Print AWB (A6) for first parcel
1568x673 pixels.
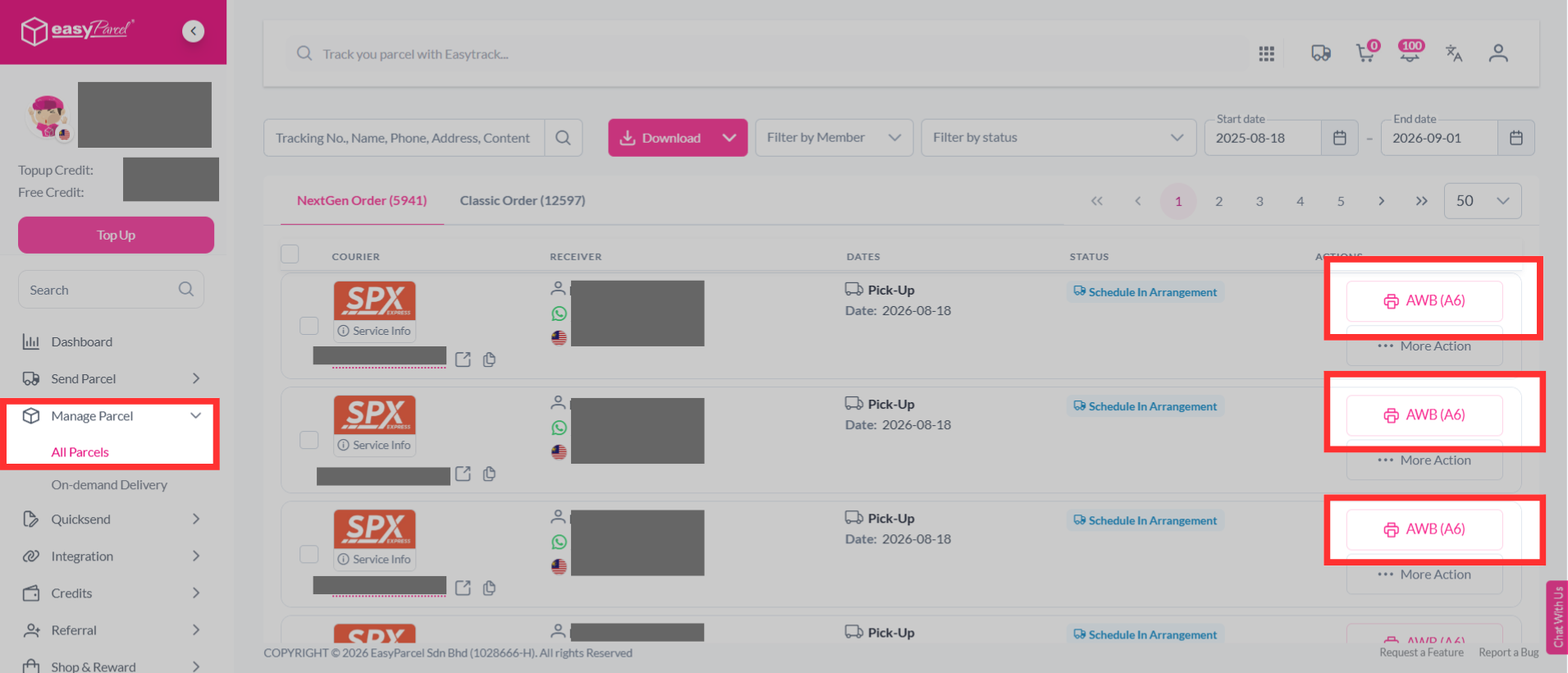pos(1424,301)
